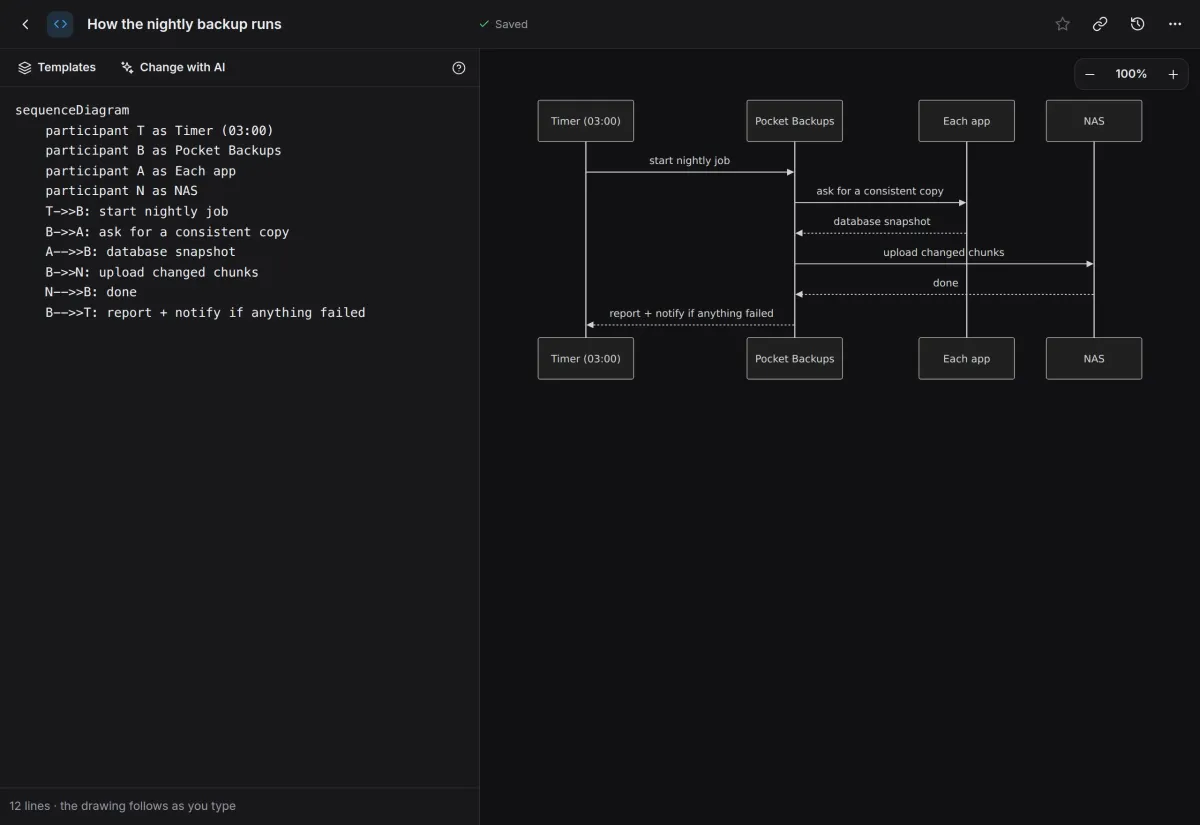Select the bottom Each app participant box
This screenshot has width=1200, height=825.
pyautogui.click(x=967, y=359)
